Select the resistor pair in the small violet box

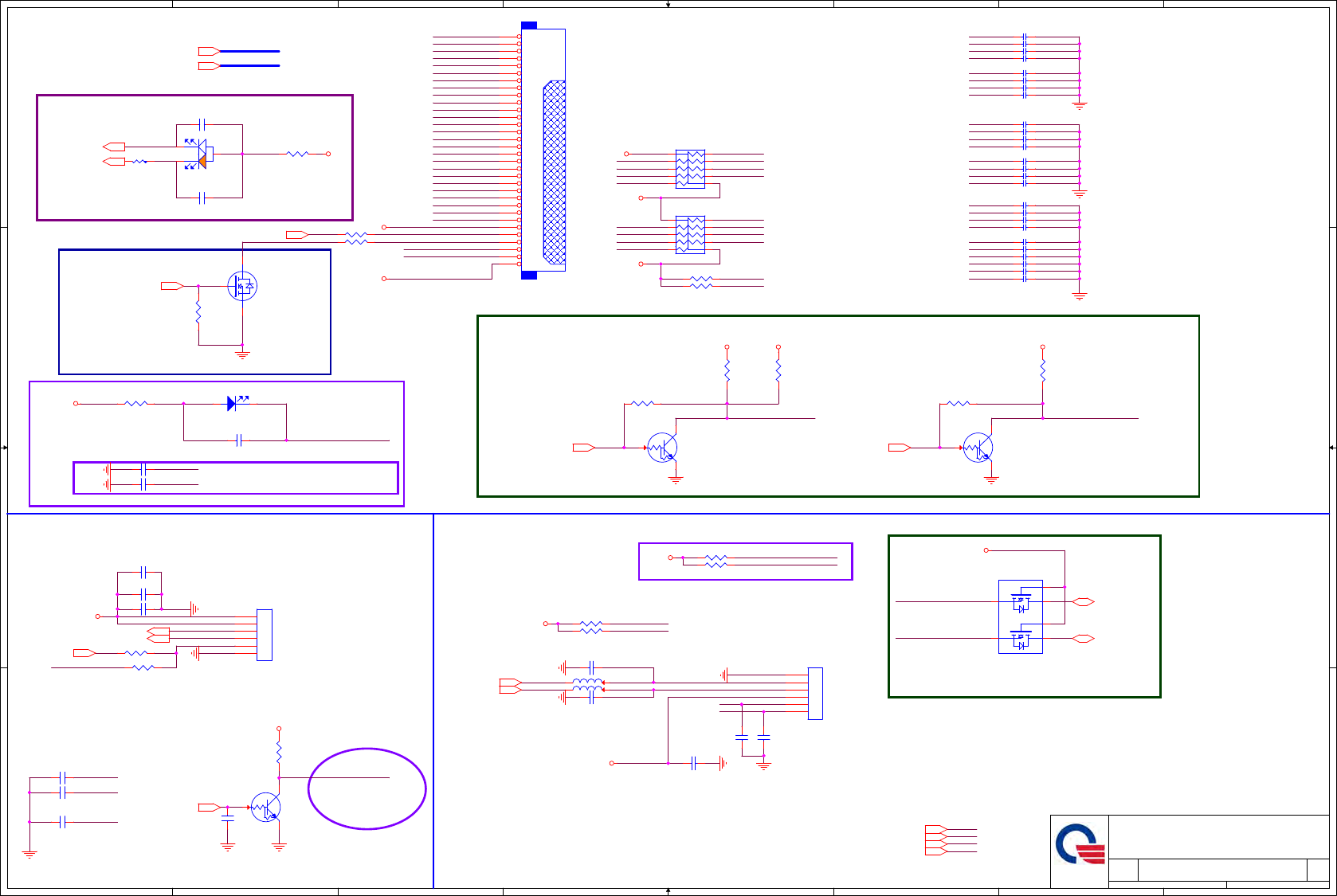(x=716, y=561)
